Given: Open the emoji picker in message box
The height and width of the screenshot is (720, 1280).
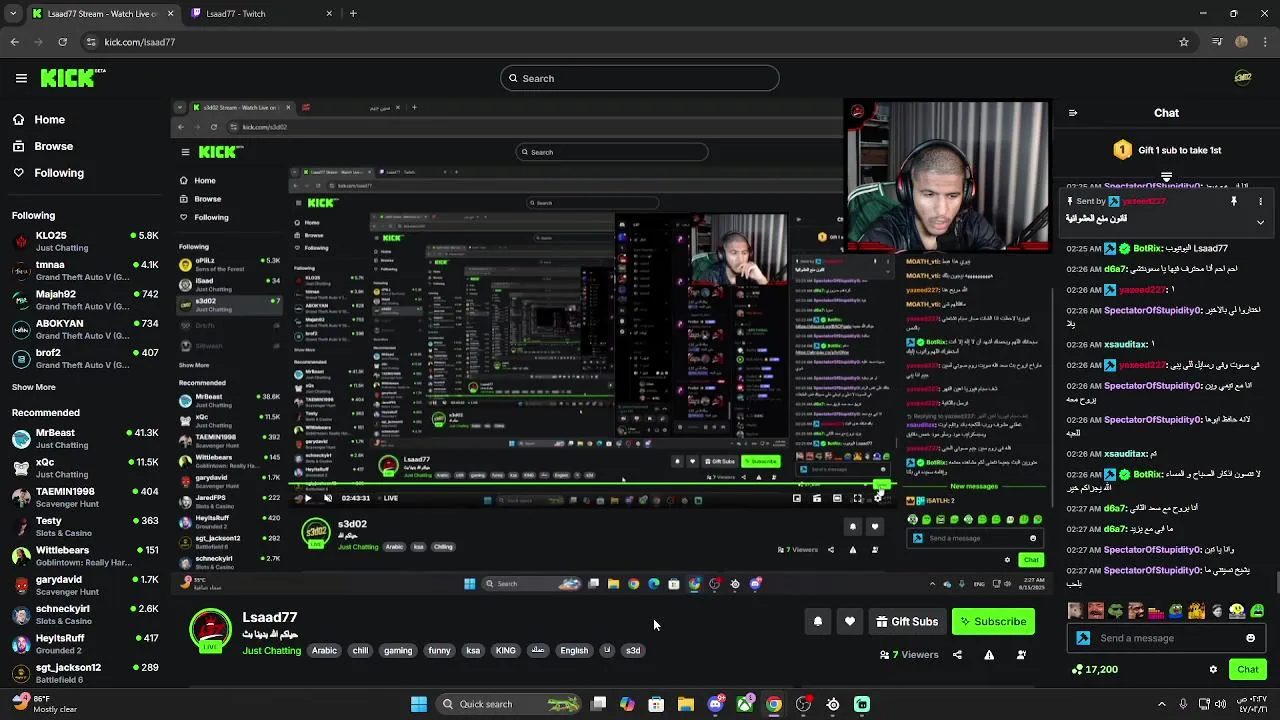Looking at the screenshot, I should [x=1250, y=638].
